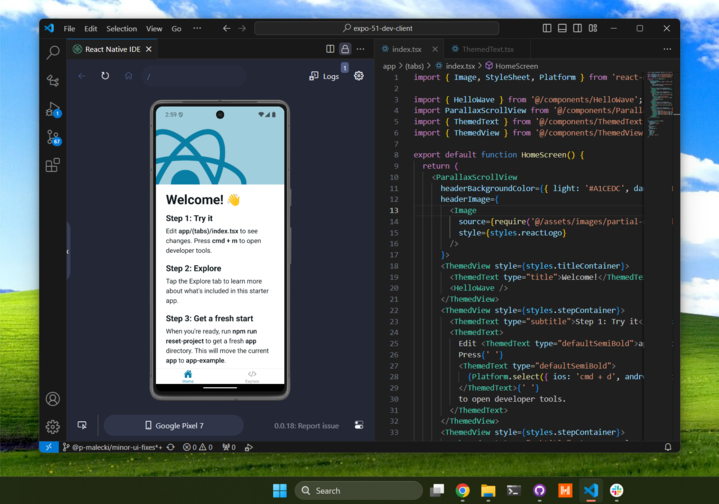Click the expo-51-dev-client command center search

(x=376, y=28)
